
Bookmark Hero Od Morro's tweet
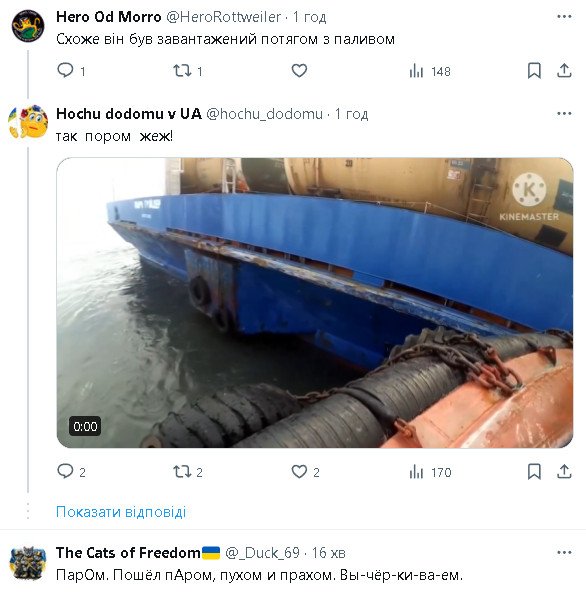(534, 71)
